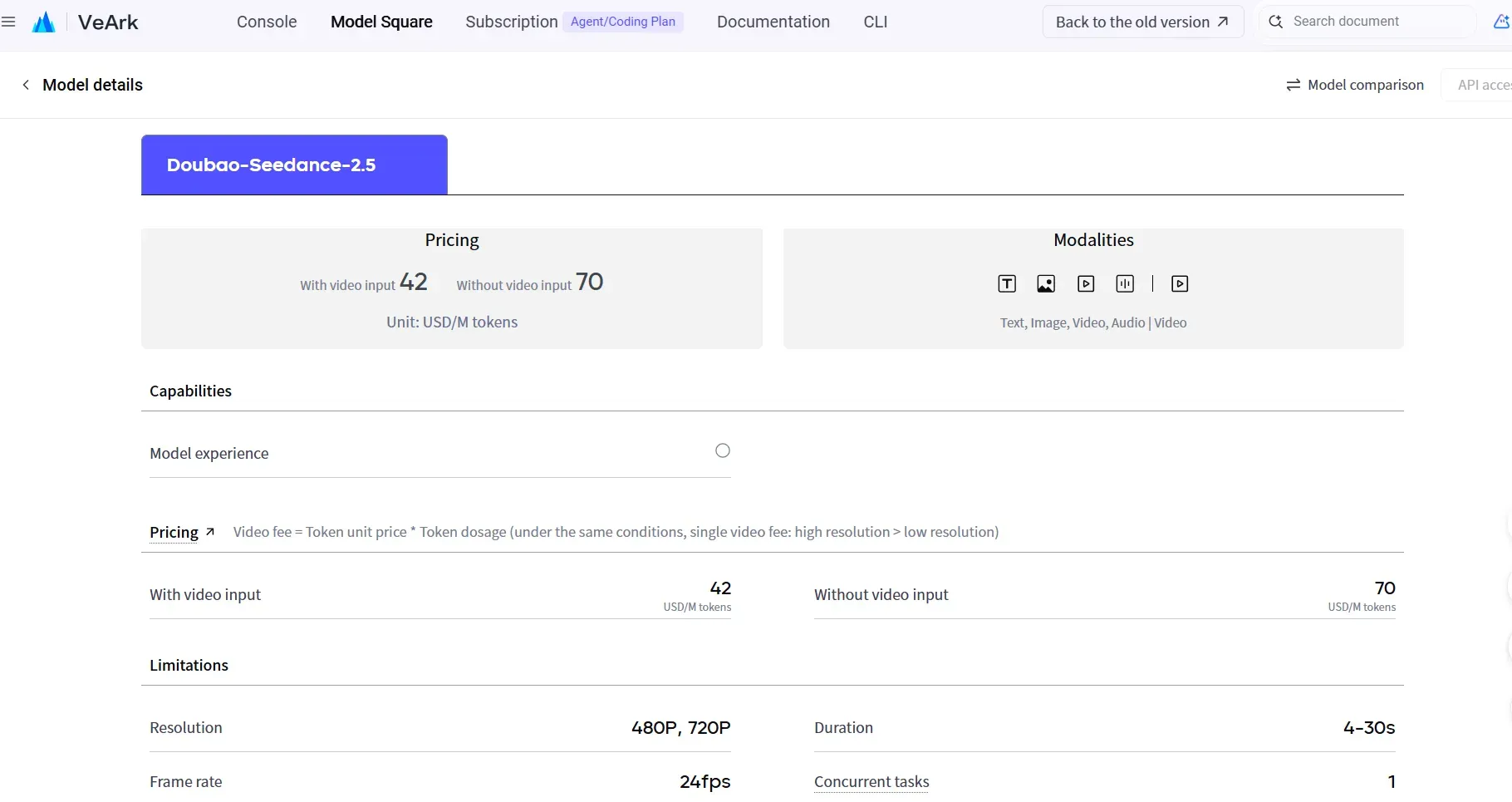Click the '4-30s' duration value
Viewport: 1512px width, 802px height.
(1369, 727)
